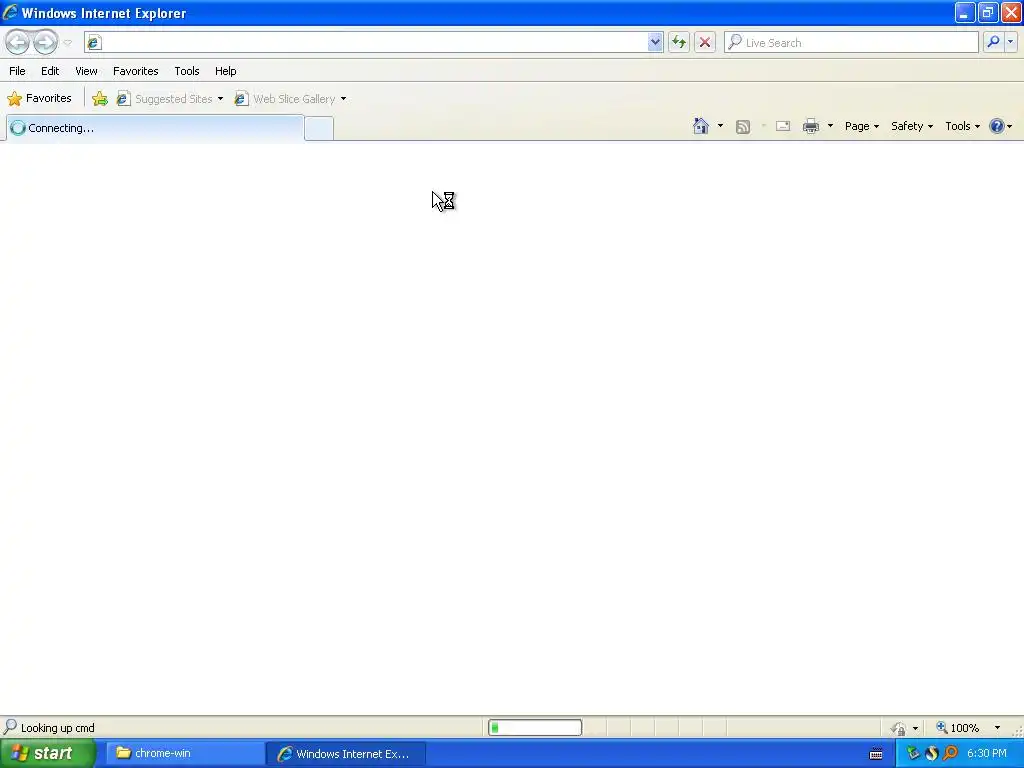Restore down the Internet Explorer window
Image resolution: width=1024 pixels, height=768 pixels.
(x=988, y=12)
